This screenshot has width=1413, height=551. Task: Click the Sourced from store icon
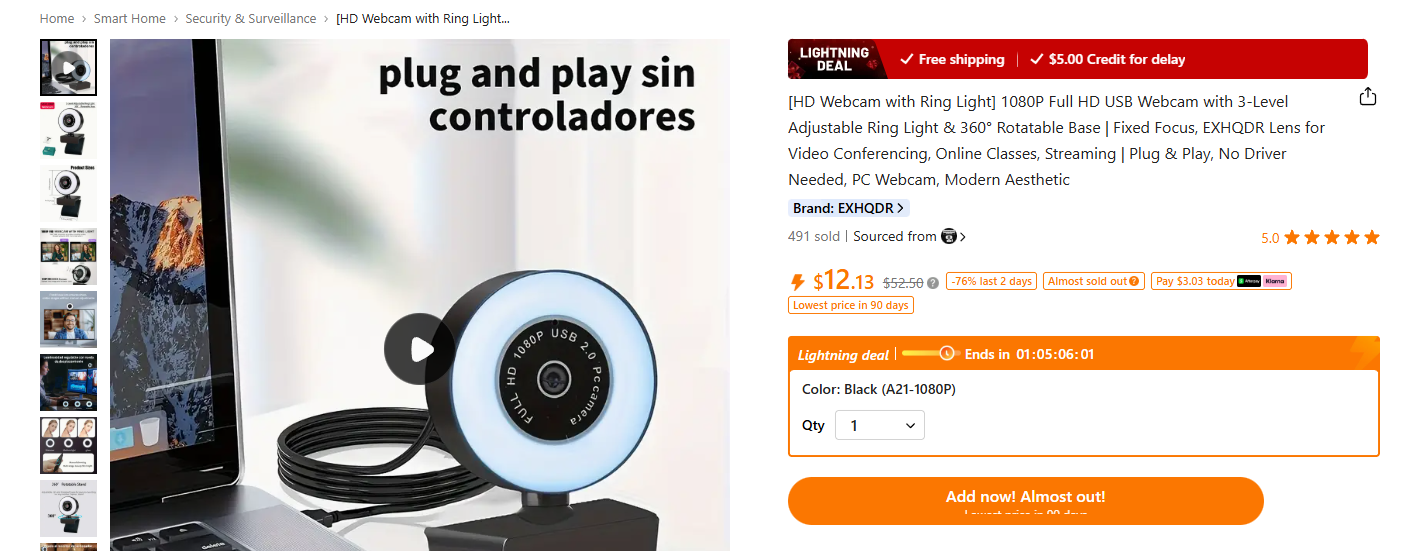[949, 237]
